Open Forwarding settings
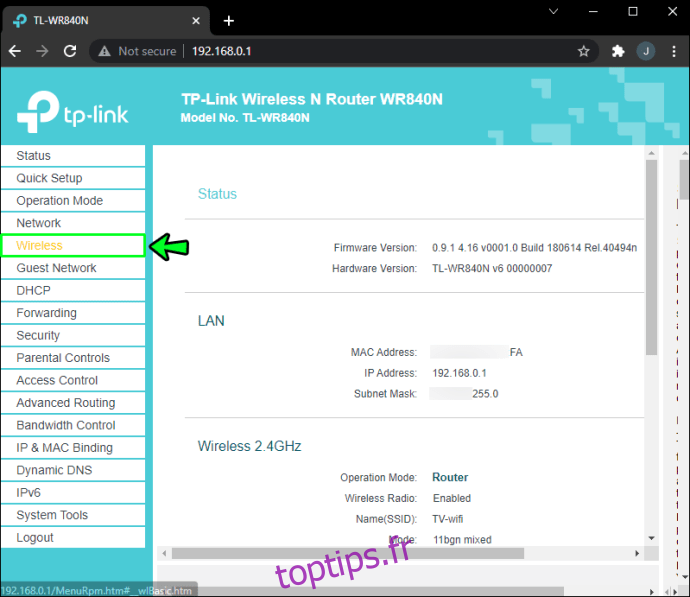The width and height of the screenshot is (690, 597). click(x=73, y=313)
